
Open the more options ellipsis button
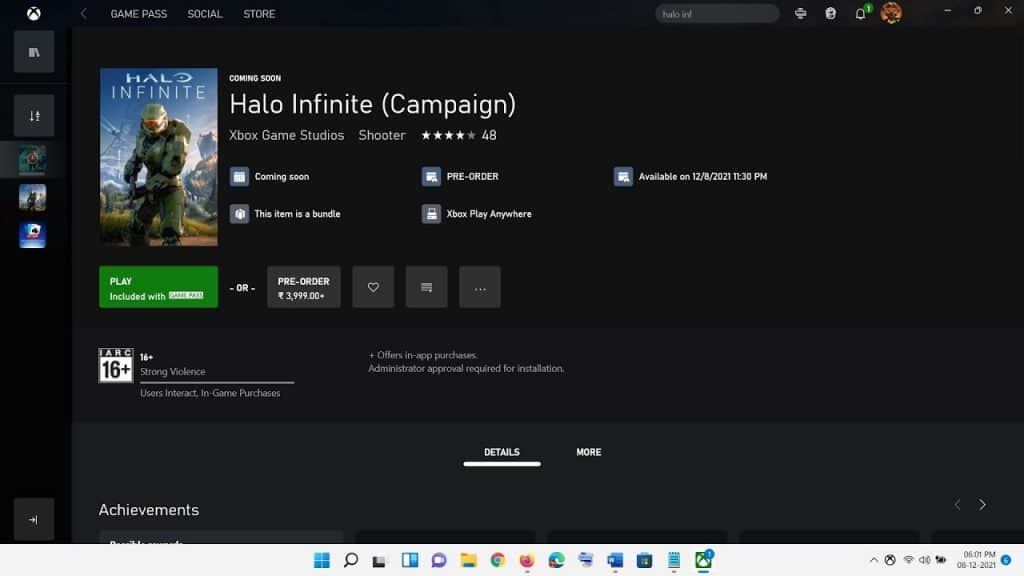point(480,287)
